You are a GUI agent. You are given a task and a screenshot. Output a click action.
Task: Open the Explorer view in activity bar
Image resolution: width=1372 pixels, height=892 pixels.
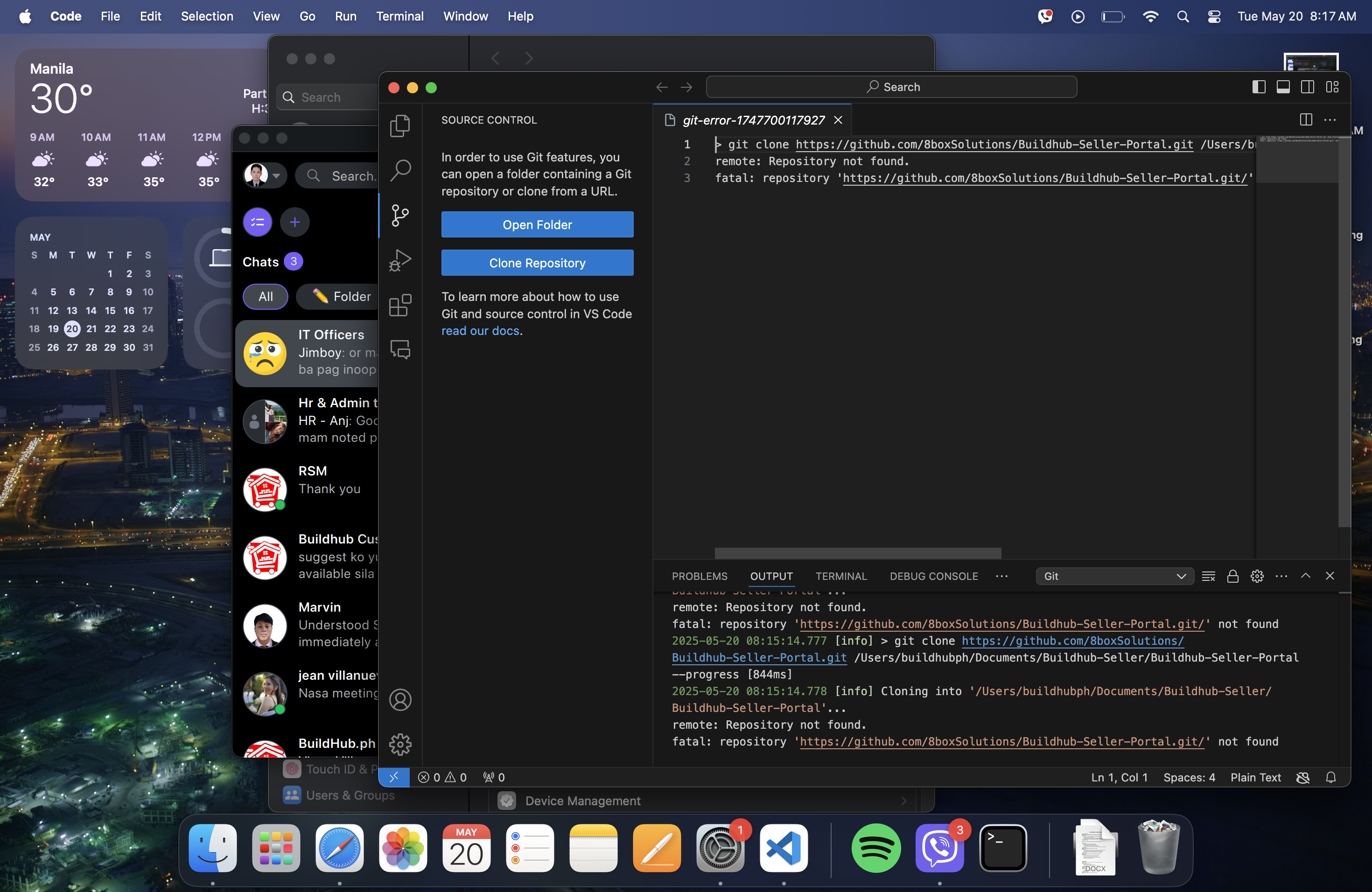[x=400, y=125]
